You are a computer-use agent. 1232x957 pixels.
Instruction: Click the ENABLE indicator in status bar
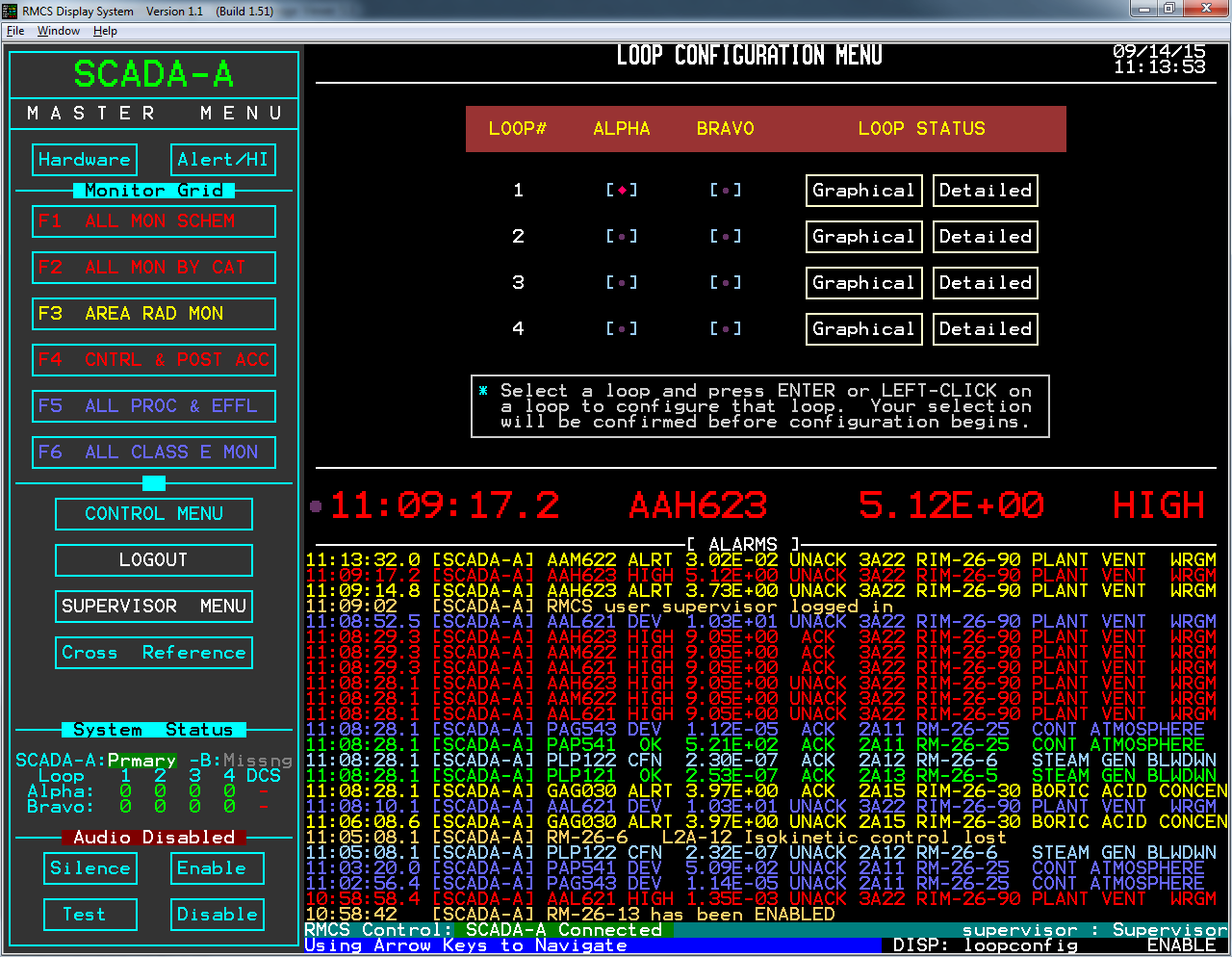point(1182,945)
